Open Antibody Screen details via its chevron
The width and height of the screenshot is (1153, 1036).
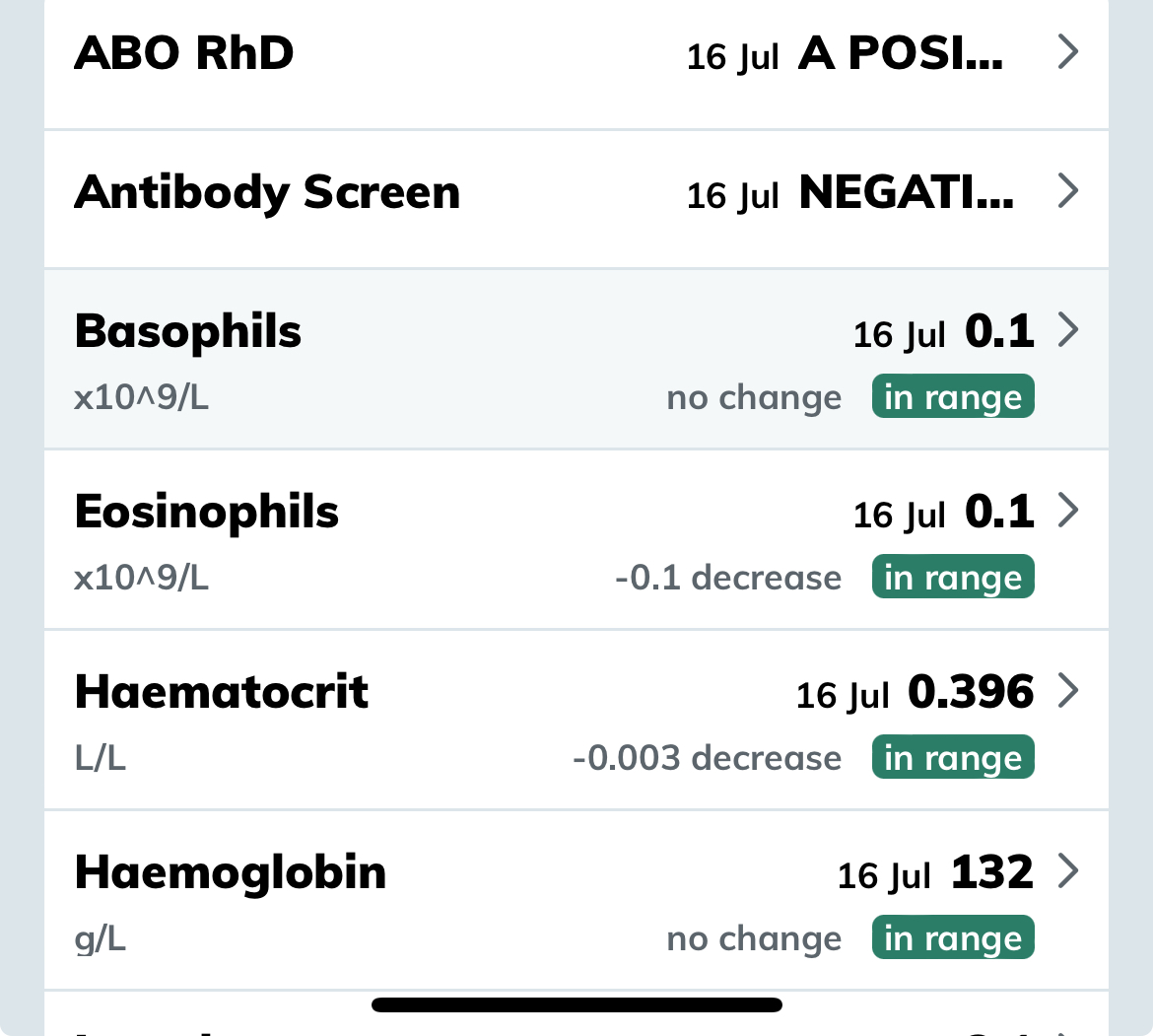click(1067, 191)
